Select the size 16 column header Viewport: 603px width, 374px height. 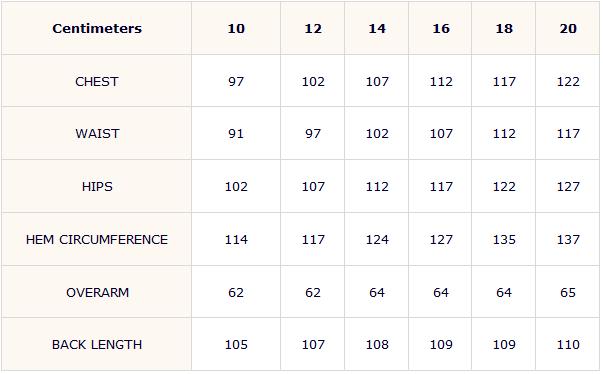tap(441, 28)
